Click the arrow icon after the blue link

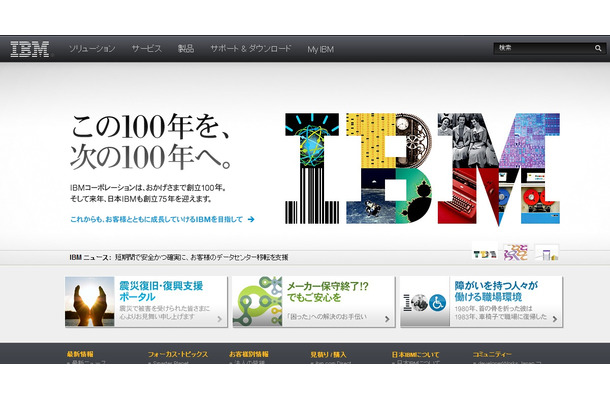click(x=251, y=219)
